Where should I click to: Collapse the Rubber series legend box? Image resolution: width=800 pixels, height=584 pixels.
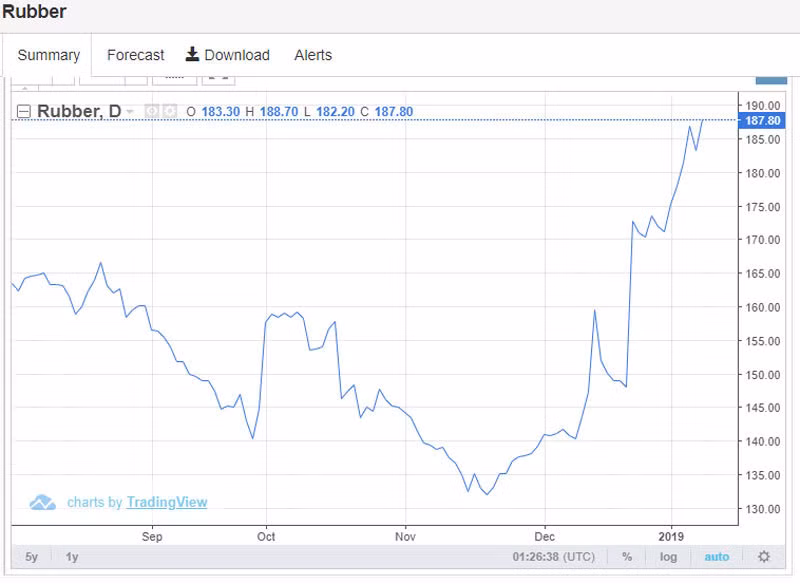tap(24, 111)
